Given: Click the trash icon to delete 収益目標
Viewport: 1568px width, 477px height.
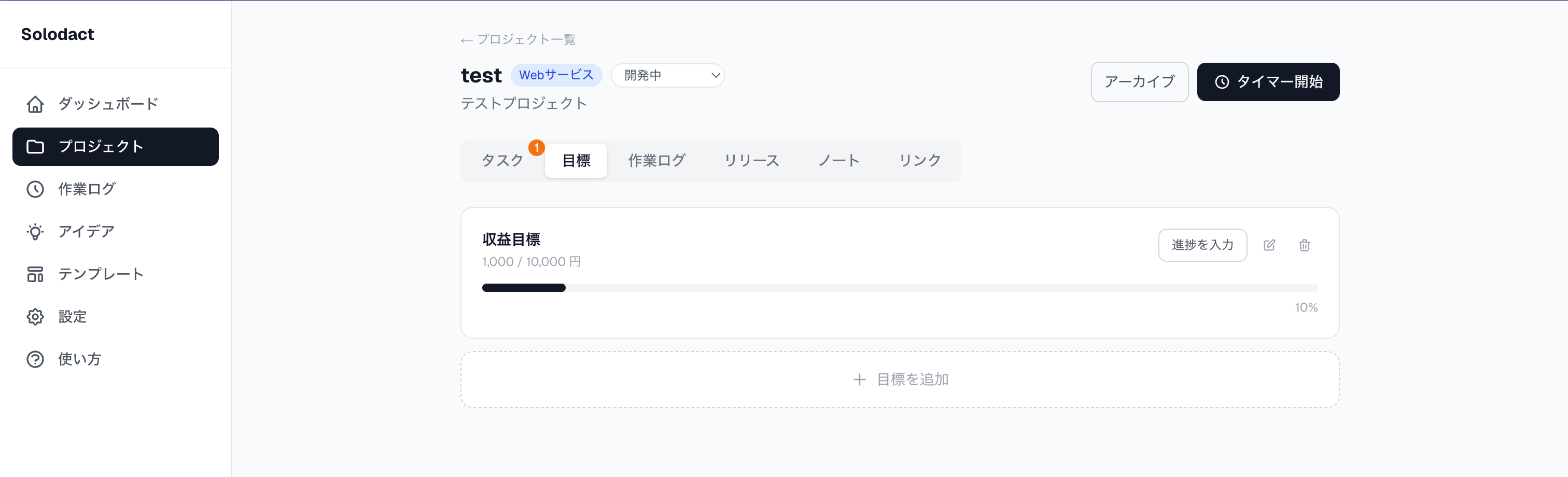Looking at the screenshot, I should pos(1305,245).
